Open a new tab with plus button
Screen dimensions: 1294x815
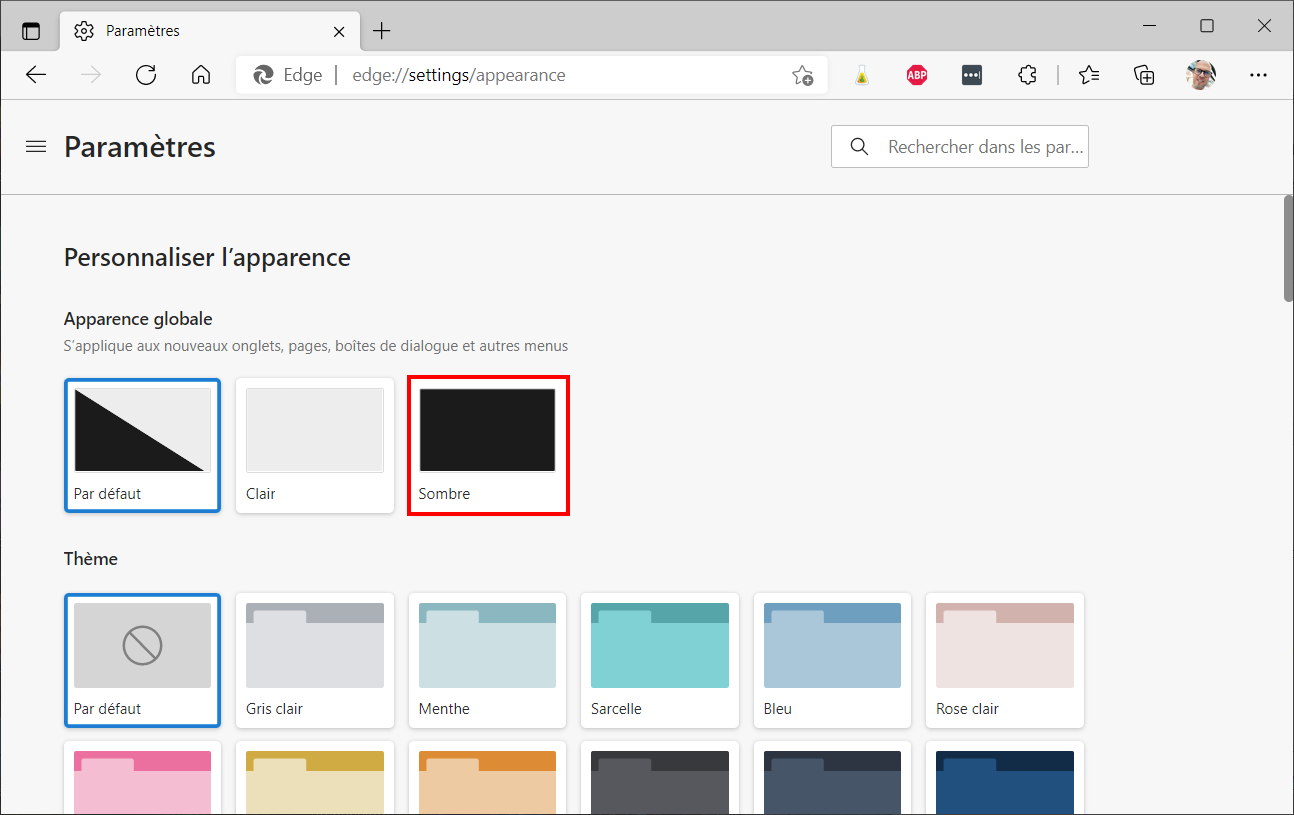381,31
